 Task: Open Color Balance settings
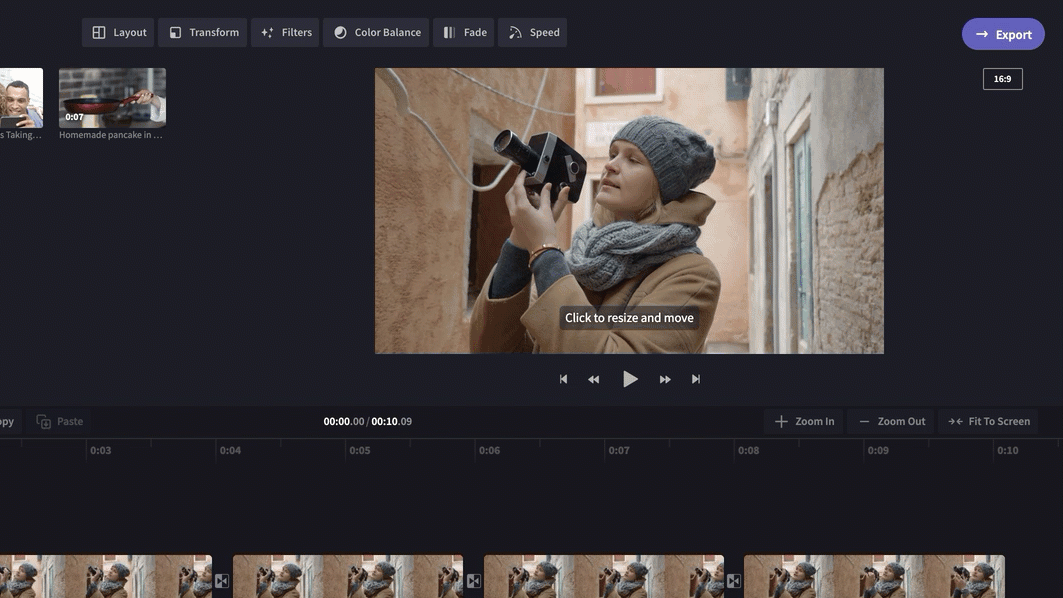click(x=376, y=33)
